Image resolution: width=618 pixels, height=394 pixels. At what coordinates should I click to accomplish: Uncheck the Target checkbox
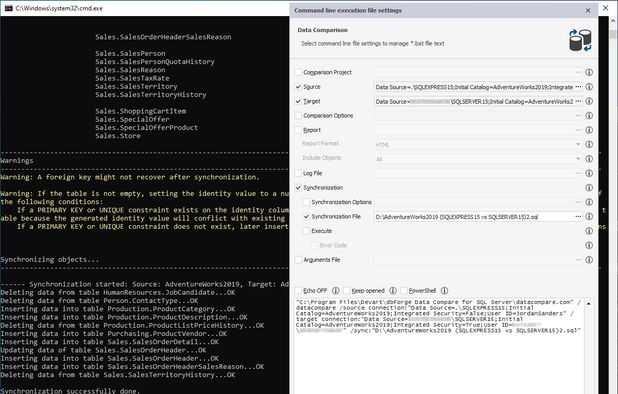(x=298, y=101)
